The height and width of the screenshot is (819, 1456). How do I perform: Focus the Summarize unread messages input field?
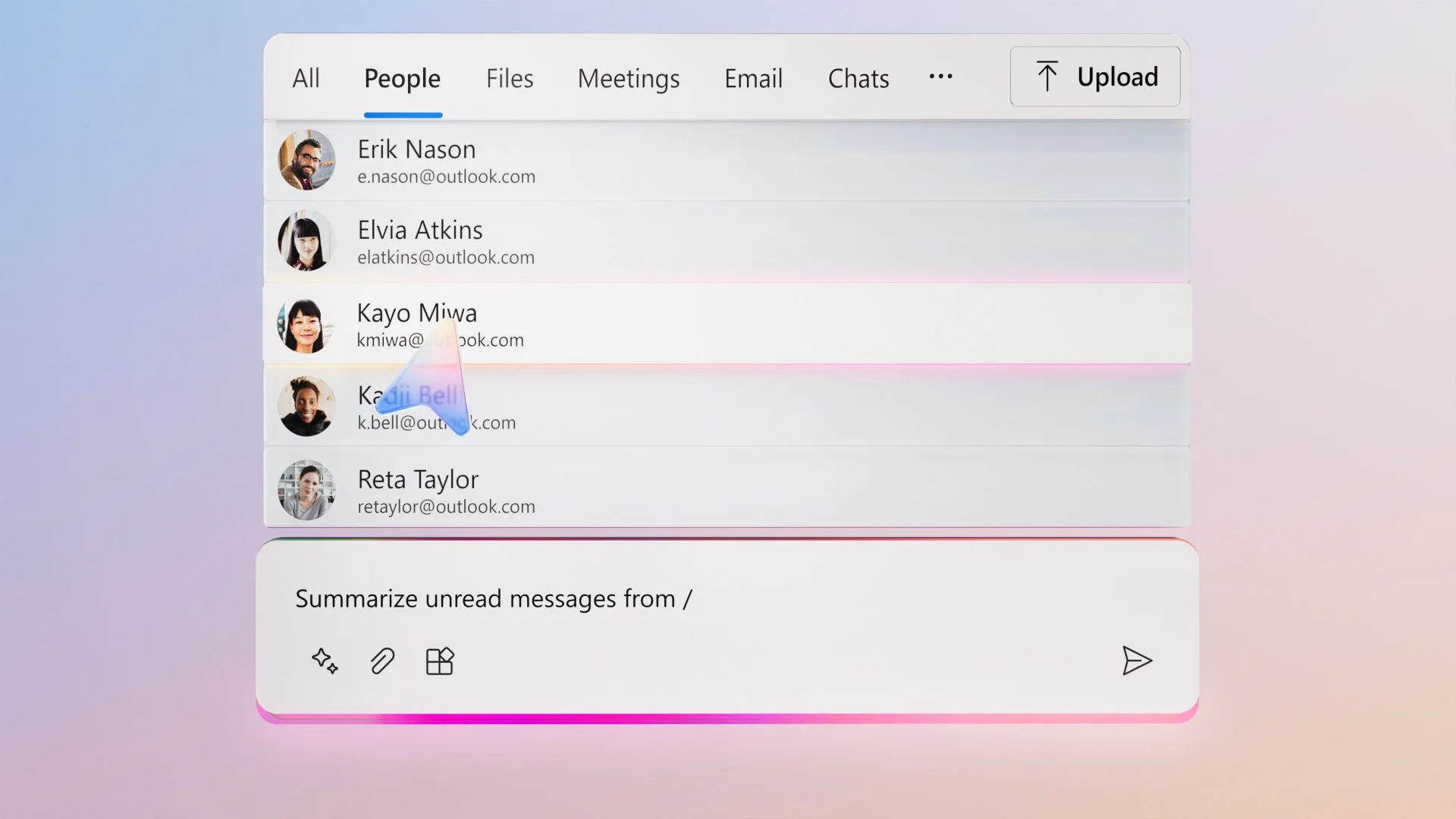[682, 599]
